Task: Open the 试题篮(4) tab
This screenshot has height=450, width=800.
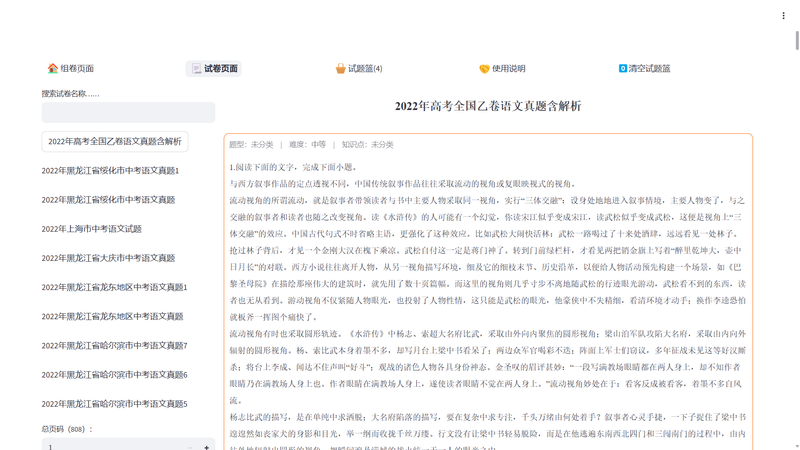Action: [x=365, y=69]
